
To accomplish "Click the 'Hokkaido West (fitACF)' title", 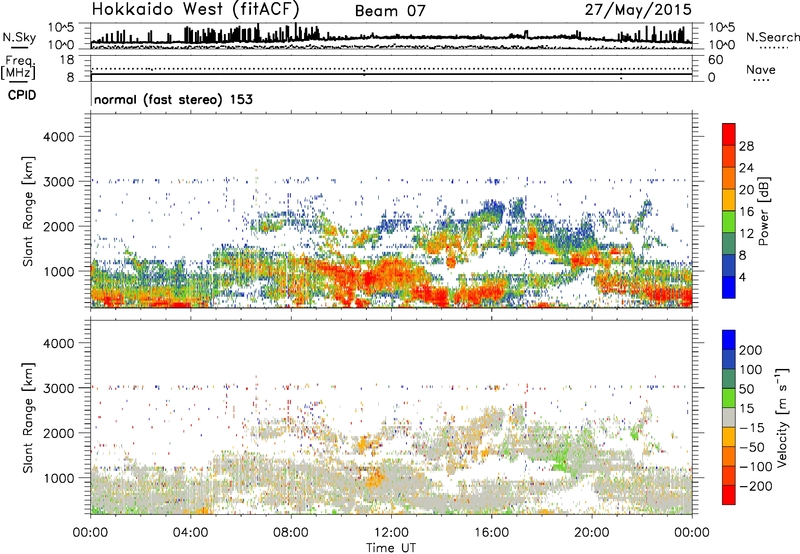I will pyautogui.click(x=195, y=9).
